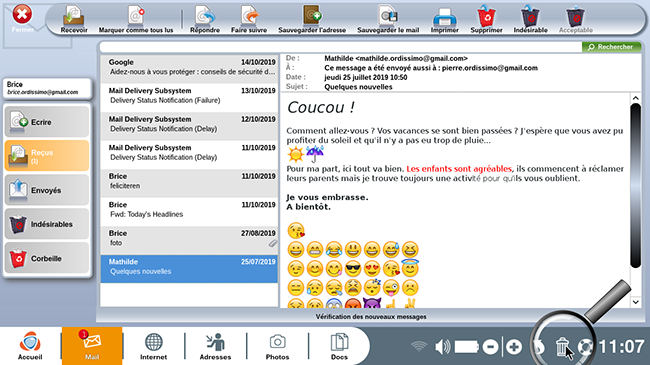650x365 pixels.
Task: Save sender via Sauvegarder l'adresse
Action: point(312,19)
